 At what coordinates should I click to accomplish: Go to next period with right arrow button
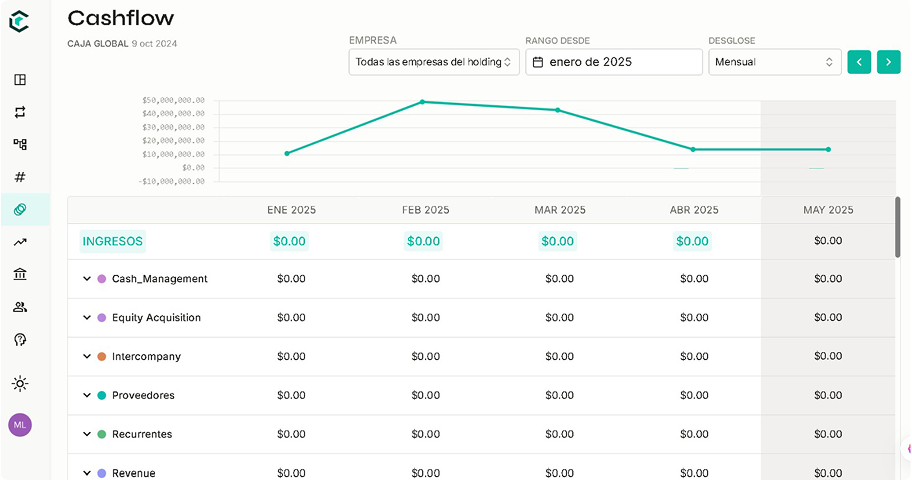[888, 62]
